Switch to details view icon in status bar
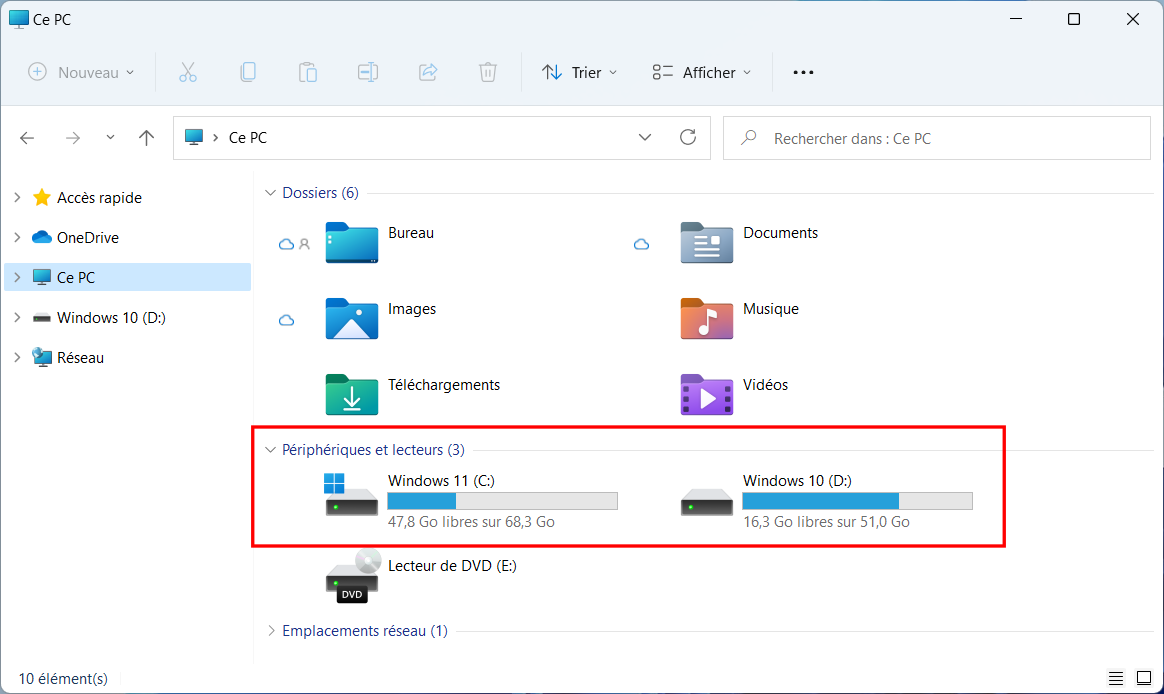Viewport: 1164px width, 694px height. (1116, 678)
